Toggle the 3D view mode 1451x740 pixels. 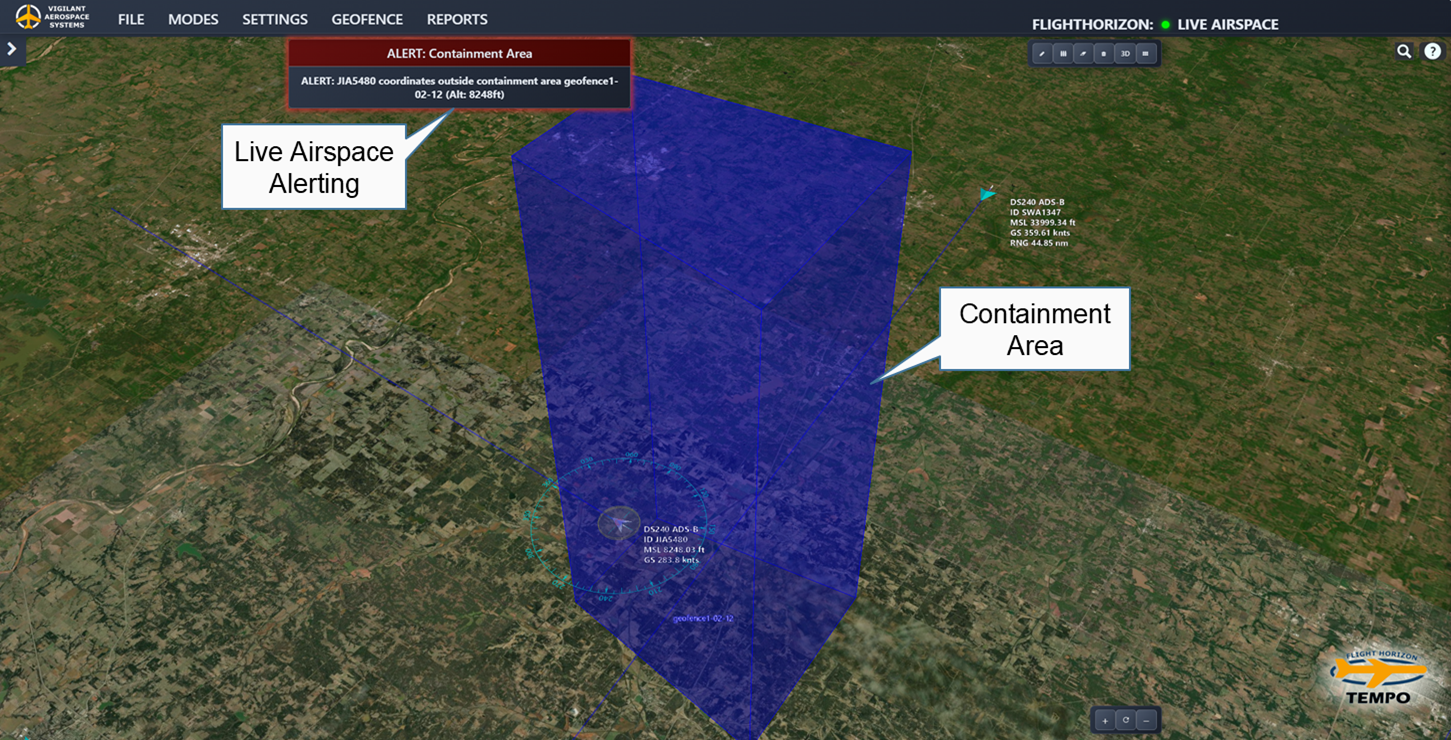[x=1125, y=54]
